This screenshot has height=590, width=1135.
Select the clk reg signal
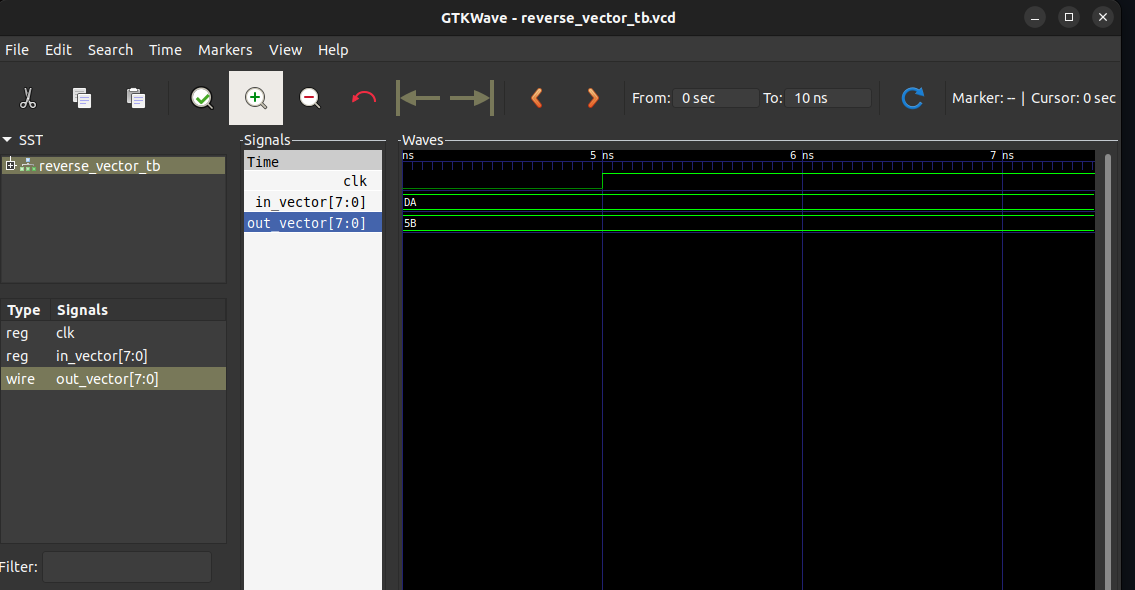(x=65, y=332)
